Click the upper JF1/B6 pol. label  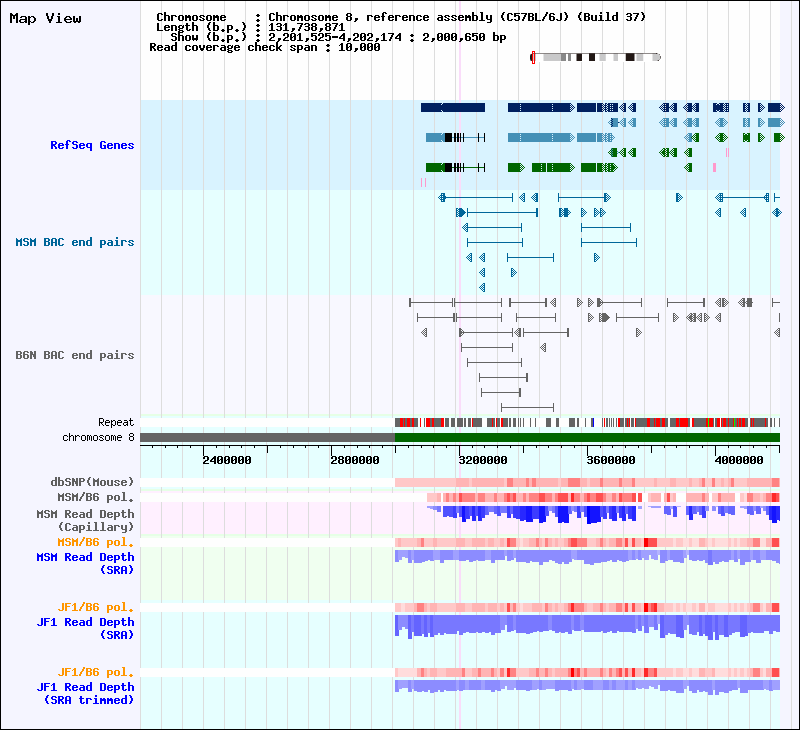[95, 607]
